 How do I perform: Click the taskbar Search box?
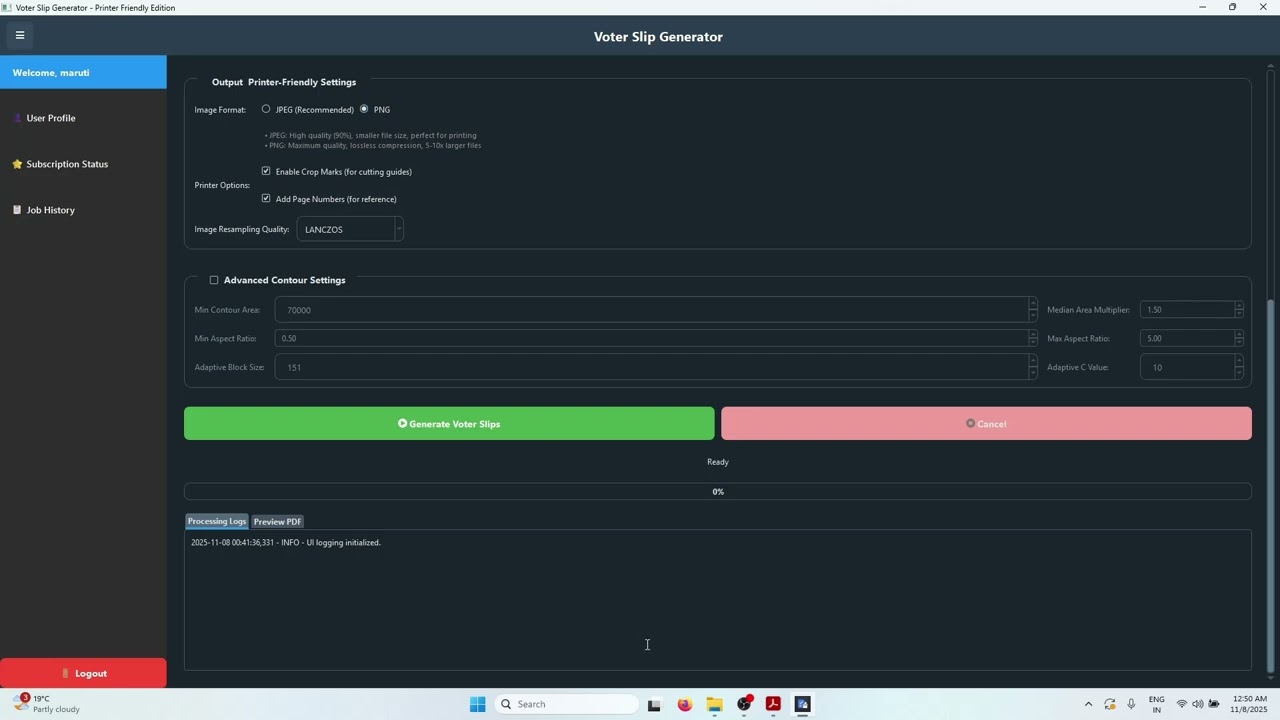(x=566, y=704)
